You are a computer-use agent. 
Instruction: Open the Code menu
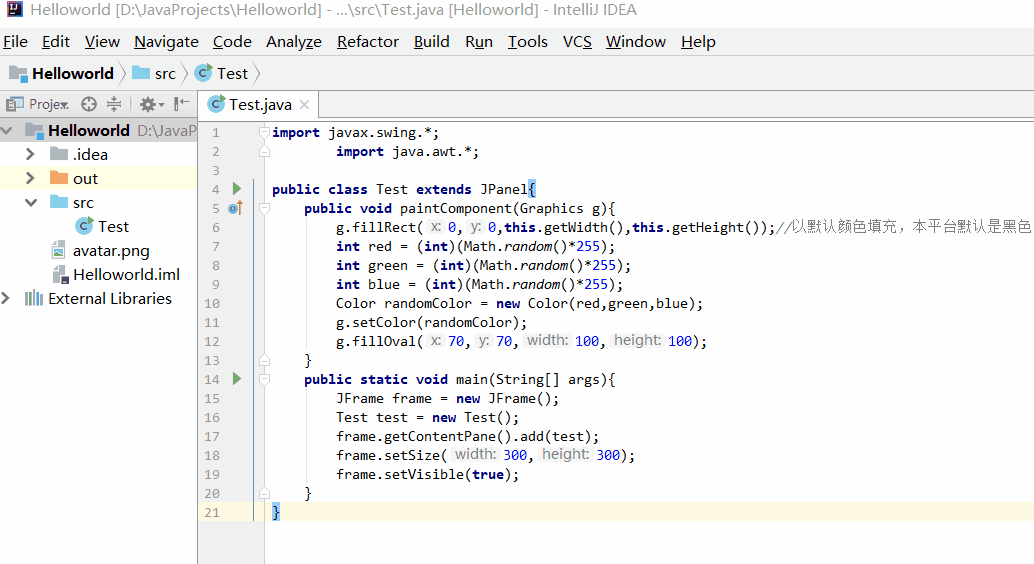pos(232,42)
